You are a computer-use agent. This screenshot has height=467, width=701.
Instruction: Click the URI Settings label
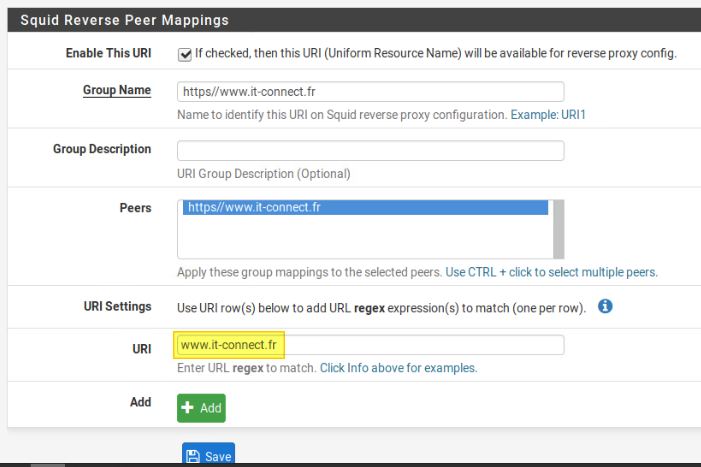(116, 305)
